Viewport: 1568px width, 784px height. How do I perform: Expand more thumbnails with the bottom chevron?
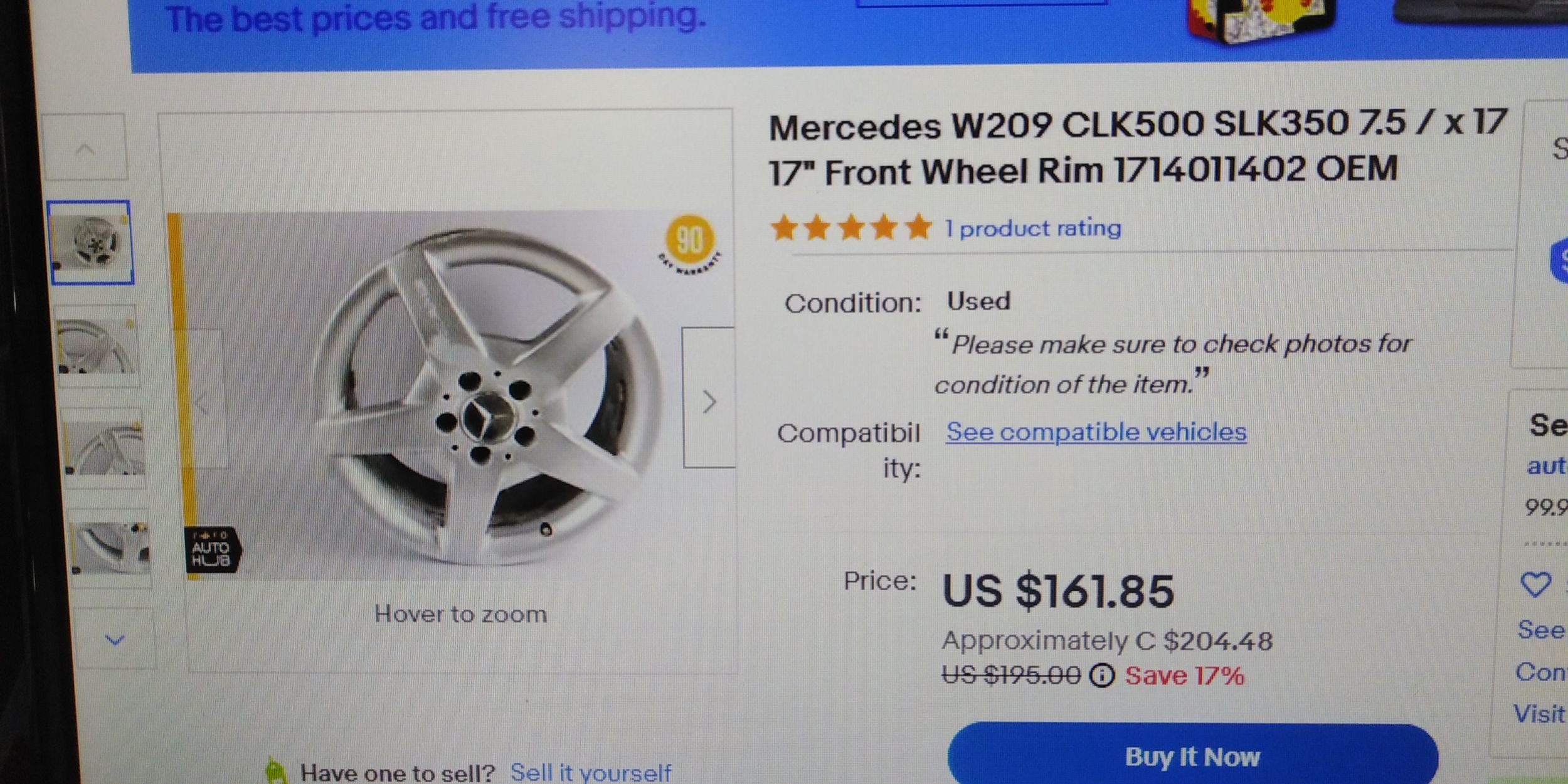(x=114, y=640)
